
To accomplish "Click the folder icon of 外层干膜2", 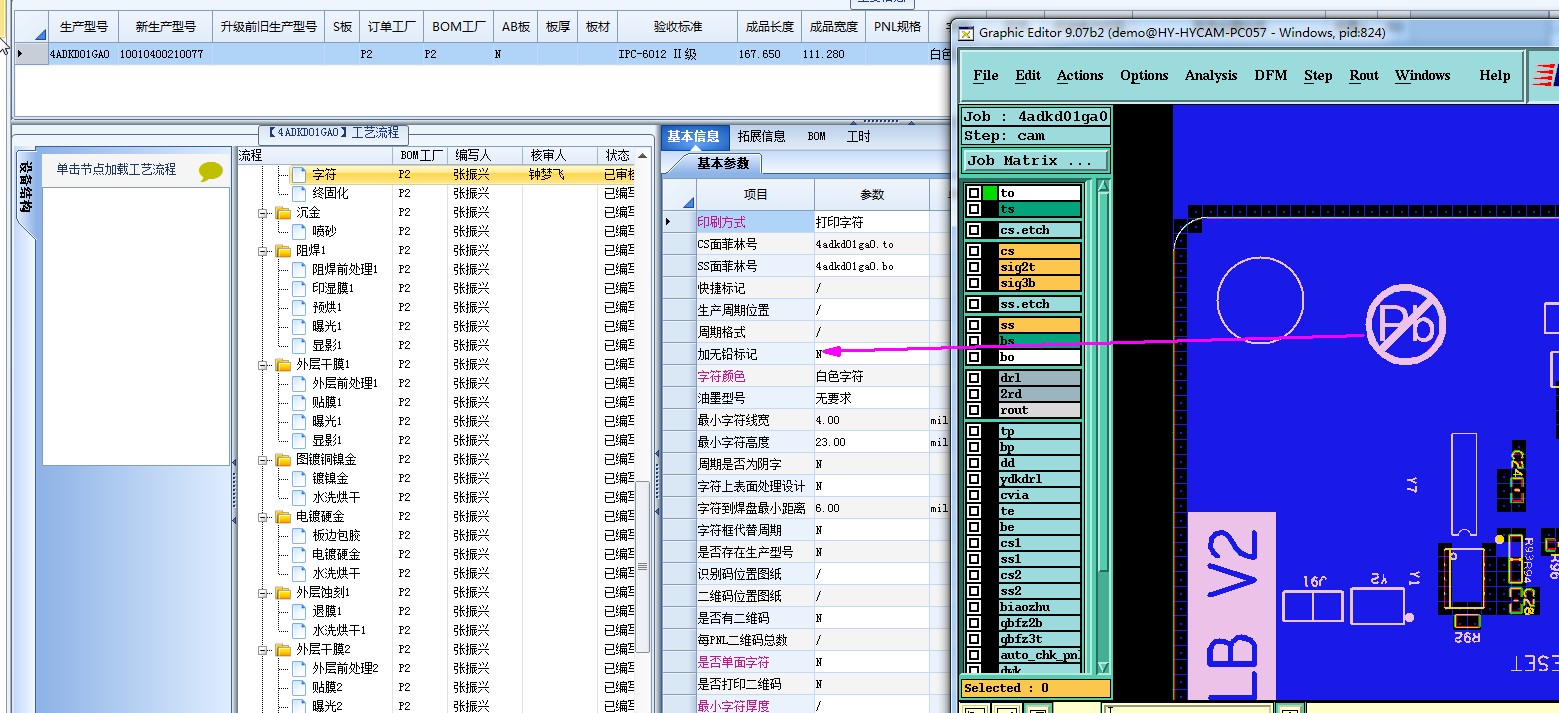I will (283, 649).
